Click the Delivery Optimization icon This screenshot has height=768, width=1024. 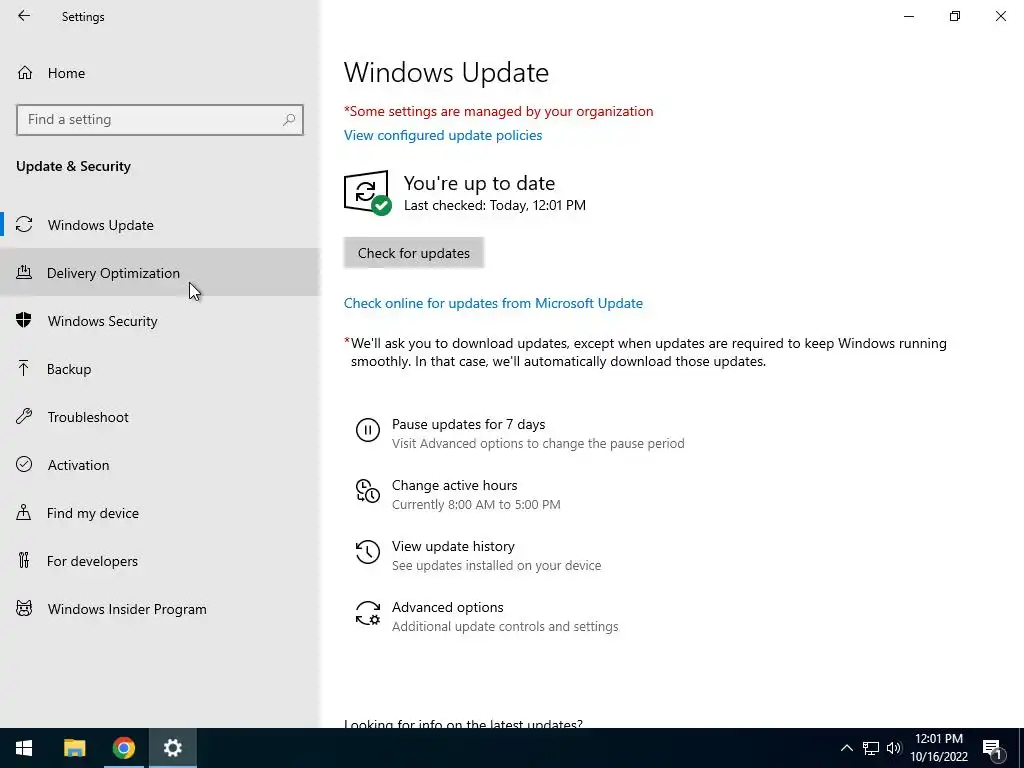24,272
